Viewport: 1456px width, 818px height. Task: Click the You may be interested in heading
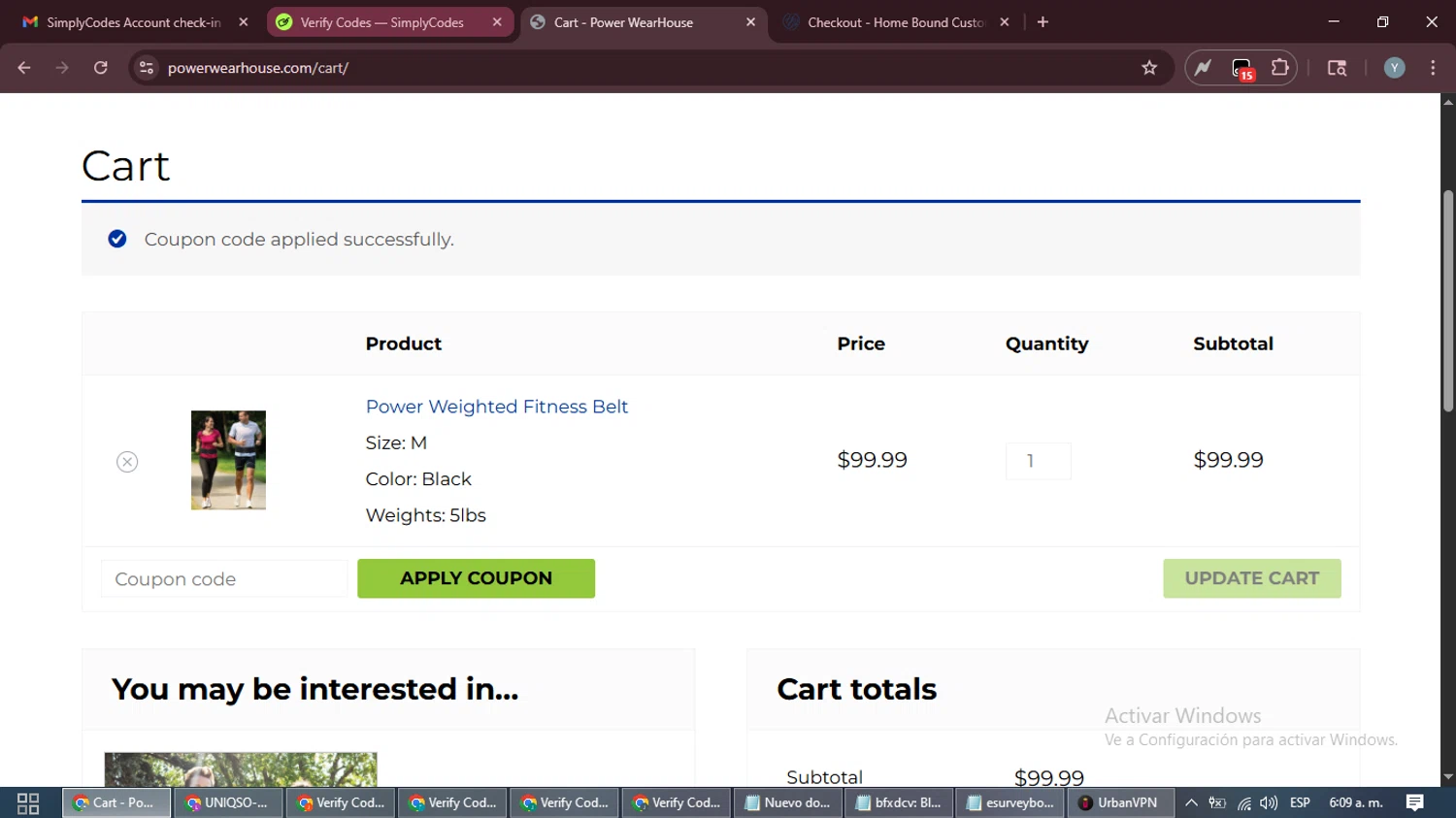(315, 689)
